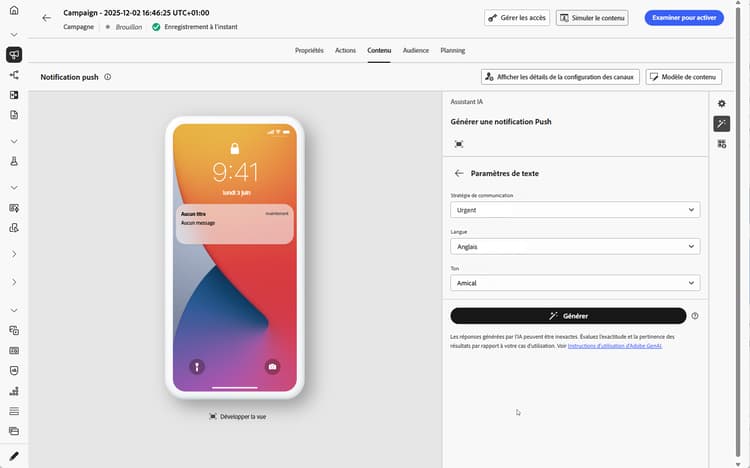Image resolution: width=750 pixels, height=468 pixels.
Task: Tap the camera icon on phone preview
Action: click(x=272, y=367)
